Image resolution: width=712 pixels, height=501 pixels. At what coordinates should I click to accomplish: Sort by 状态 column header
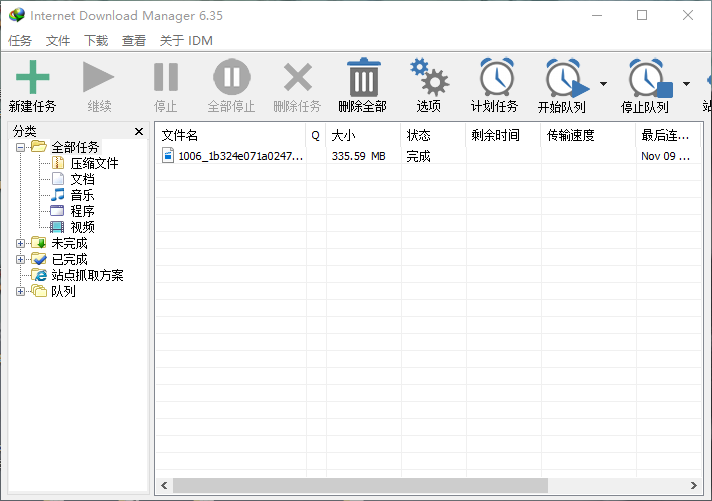[434, 135]
